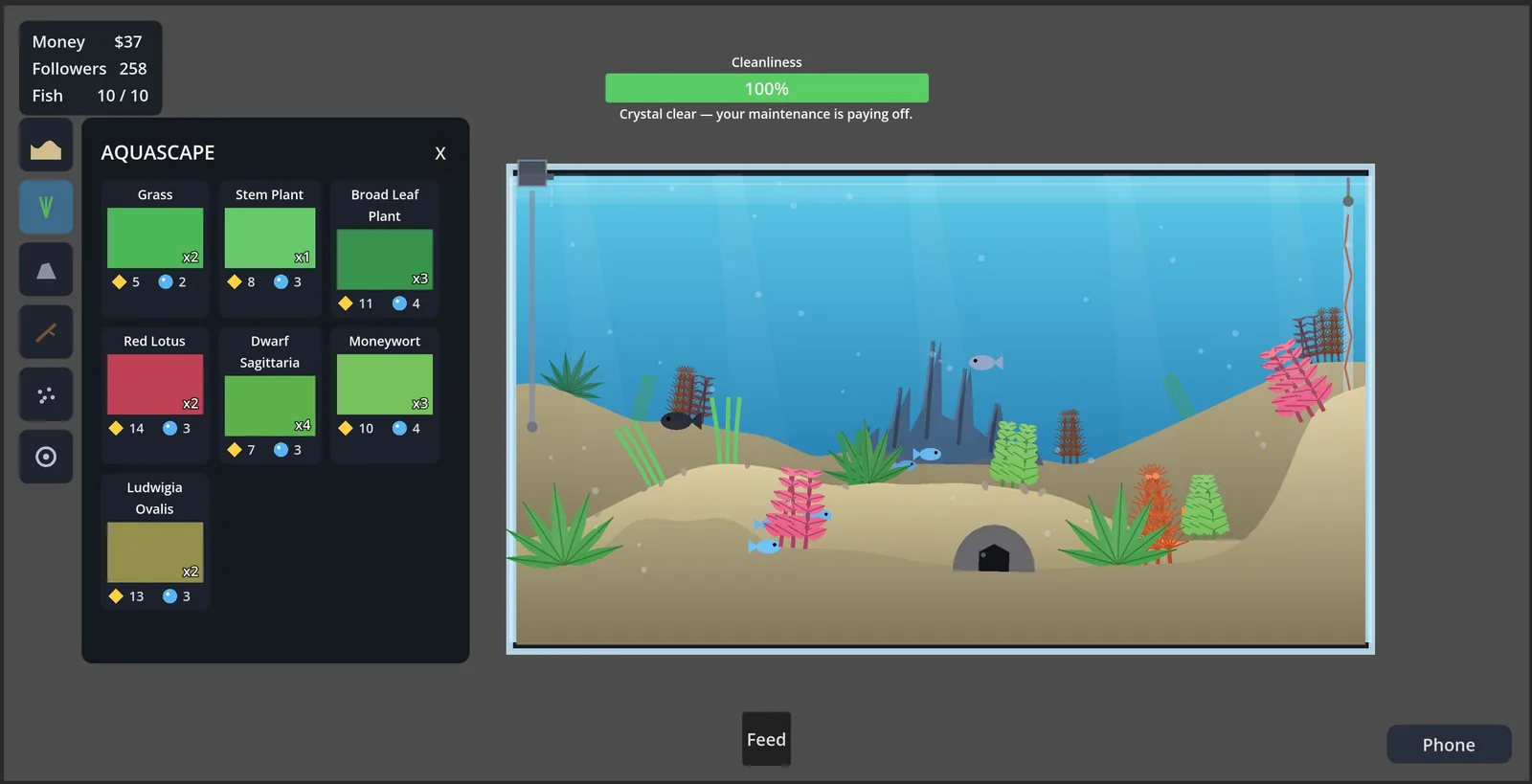Image resolution: width=1532 pixels, height=784 pixels.
Task: Click the Ludwigia Ovalis coin price icon
Action: pyautogui.click(x=116, y=595)
